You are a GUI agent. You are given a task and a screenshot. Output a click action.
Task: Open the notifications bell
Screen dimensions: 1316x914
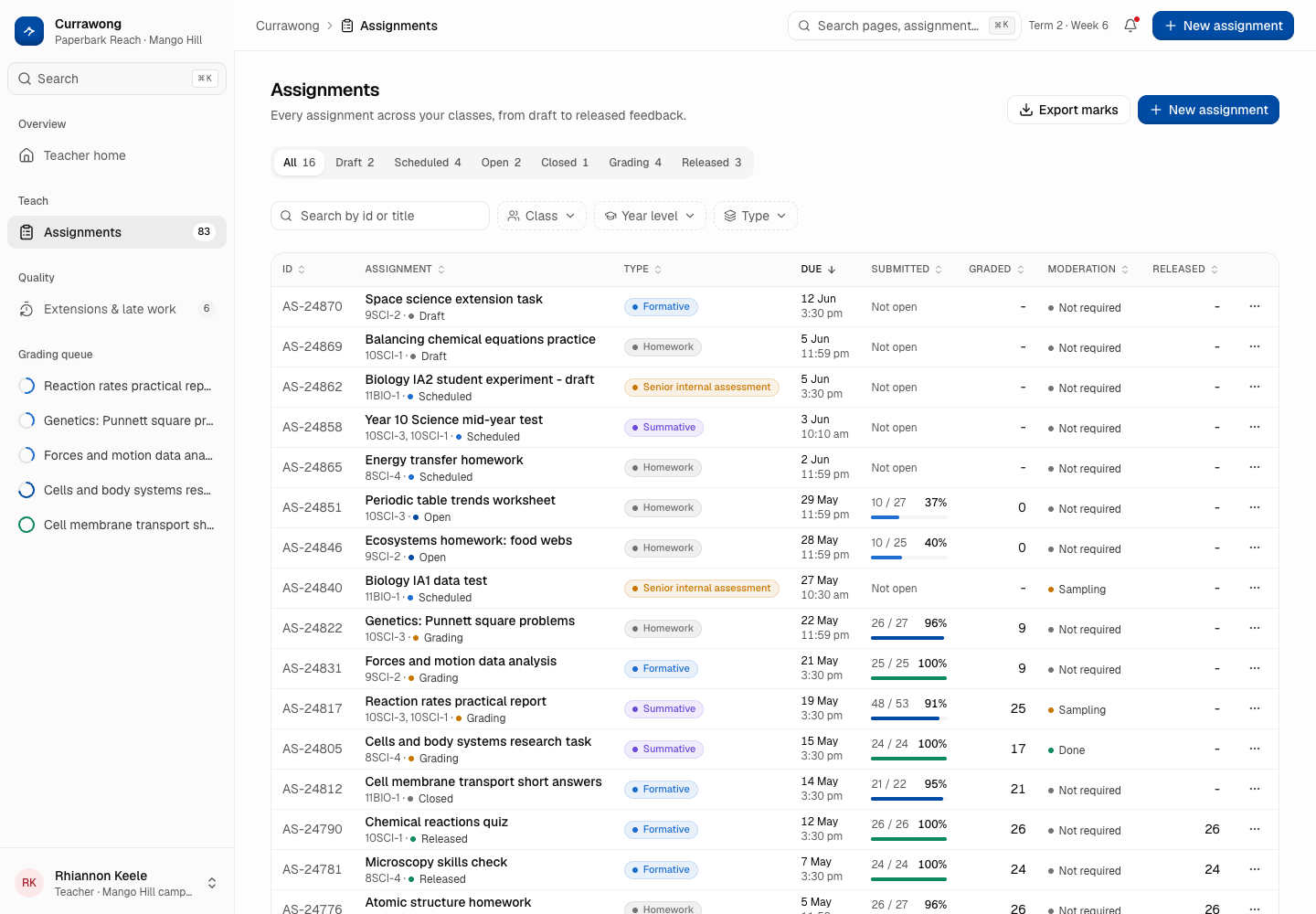coord(1130,26)
